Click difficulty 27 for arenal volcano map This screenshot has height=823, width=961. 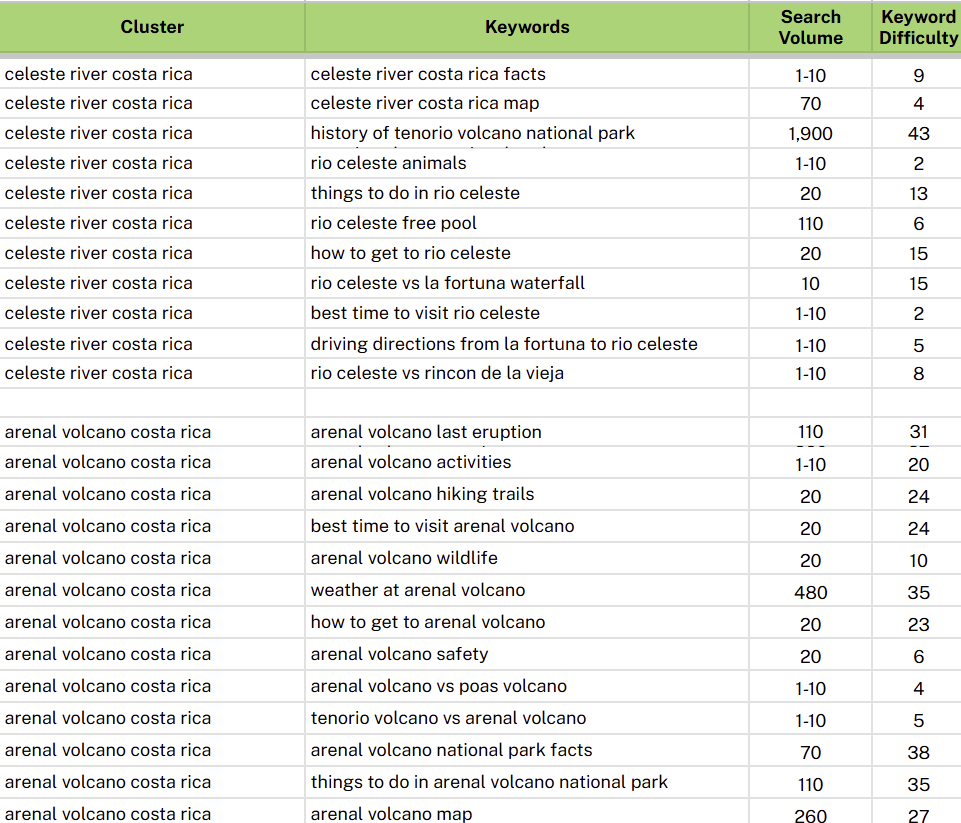coord(917,812)
